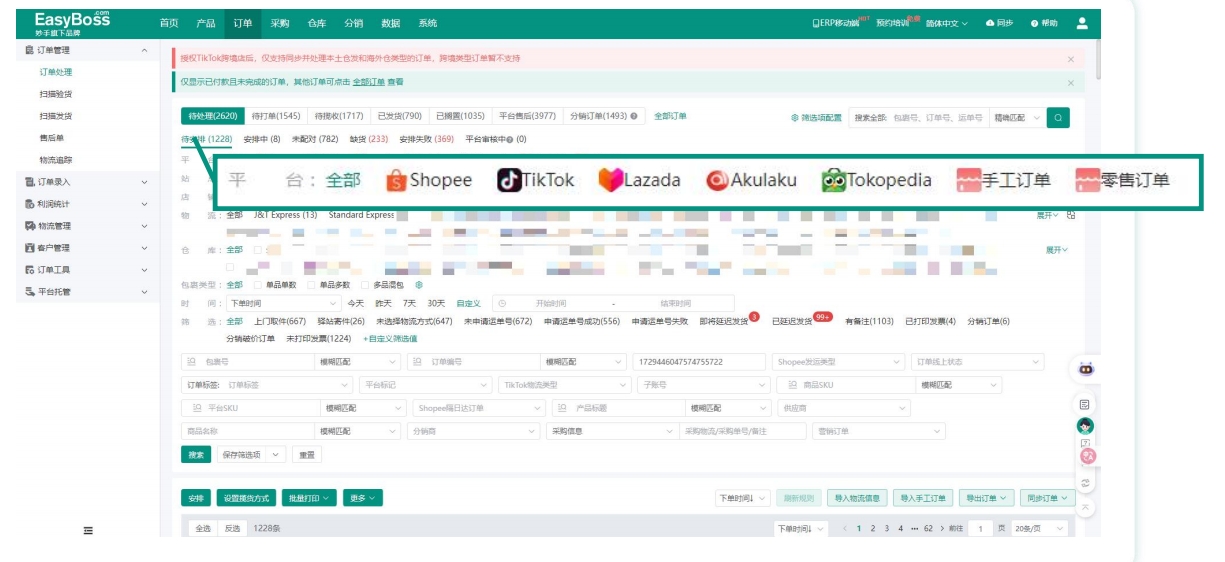Open the TikTok物流类型 dropdown
The height and width of the screenshot is (562, 1225).
(565, 385)
